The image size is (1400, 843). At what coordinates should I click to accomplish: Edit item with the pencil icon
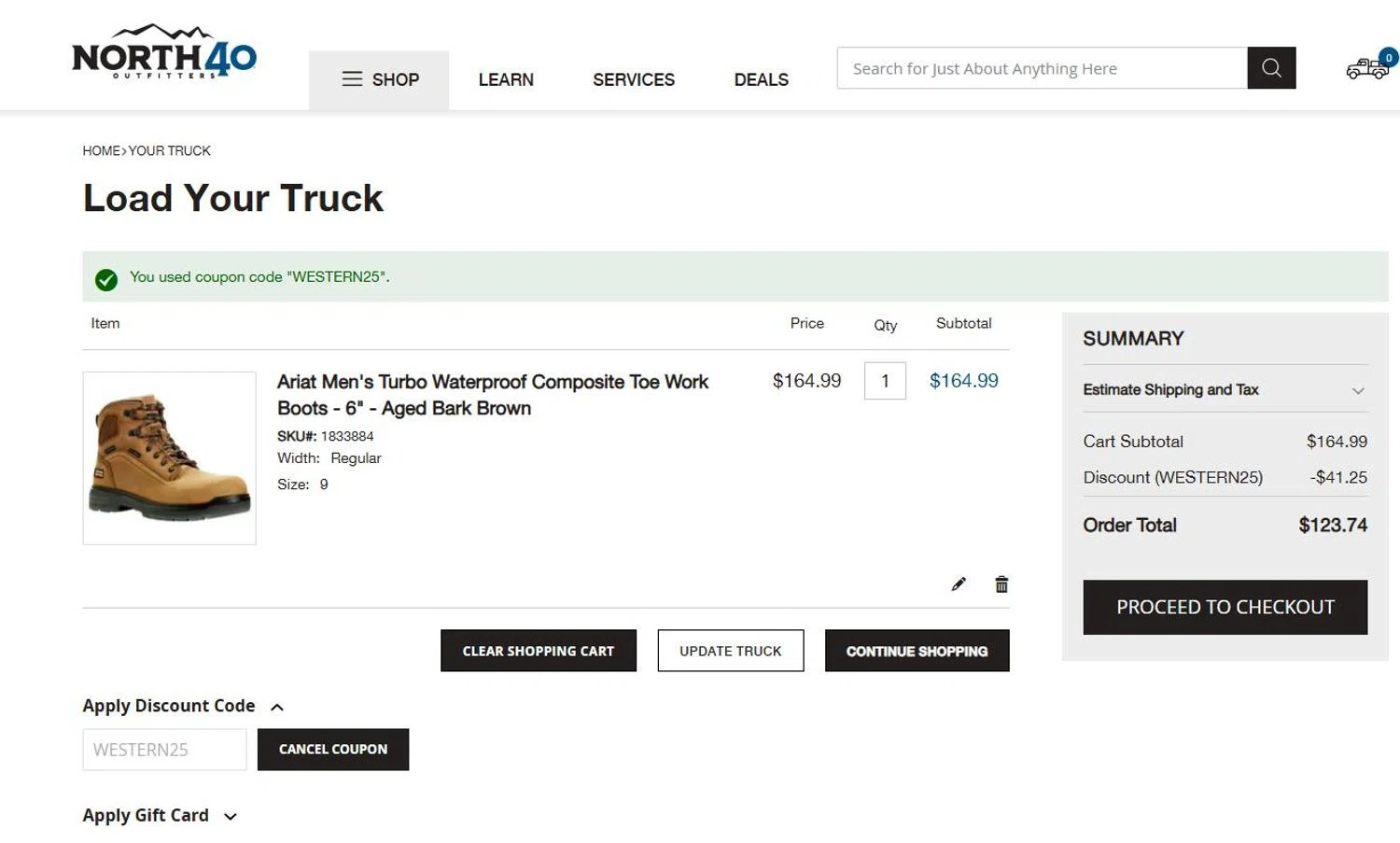pyautogui.click(x=959, y=584)
